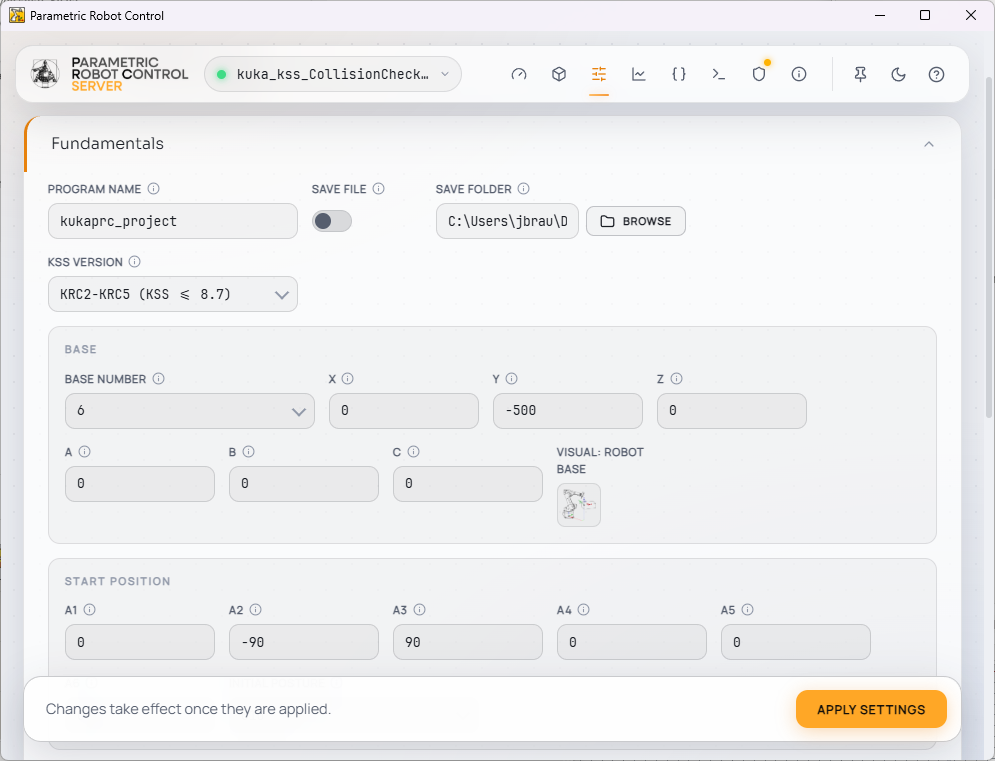
Task: Open the terminal console icon
Action: tap(718, 74)
